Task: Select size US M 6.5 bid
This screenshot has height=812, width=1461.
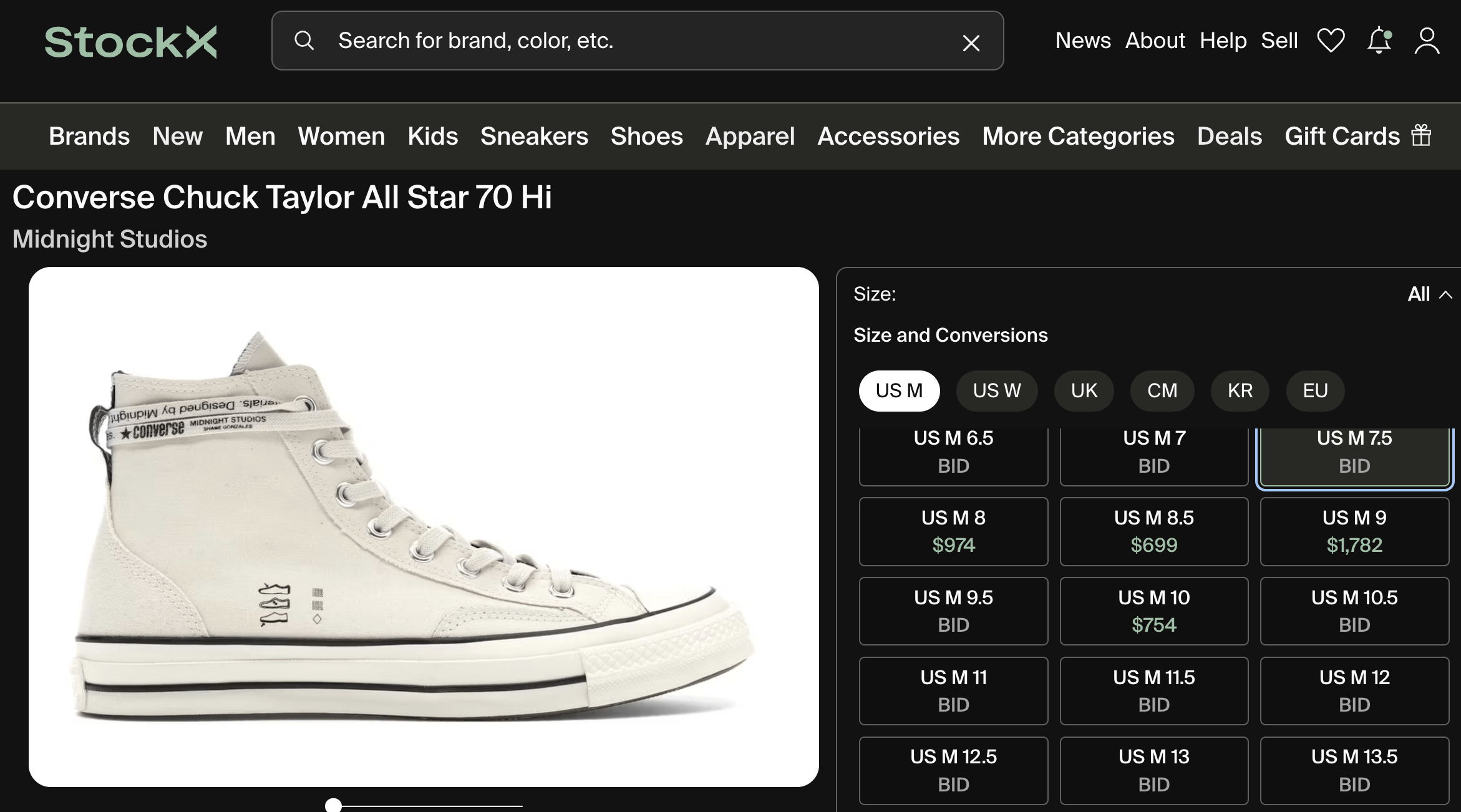Action: tap(953, 457)
